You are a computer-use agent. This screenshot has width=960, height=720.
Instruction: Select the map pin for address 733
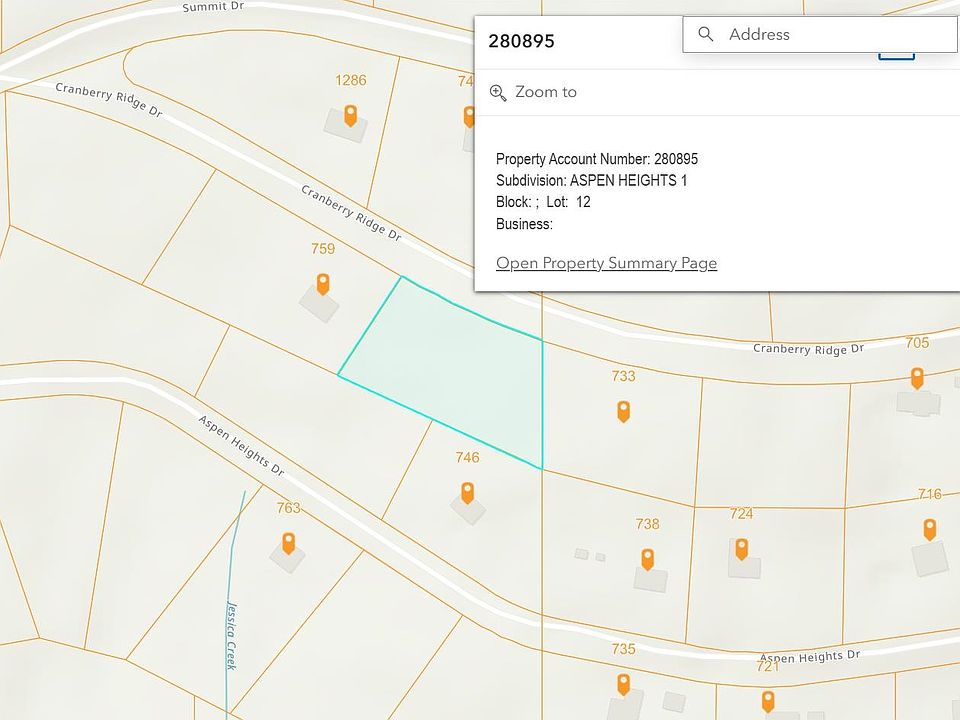[623, 411]
